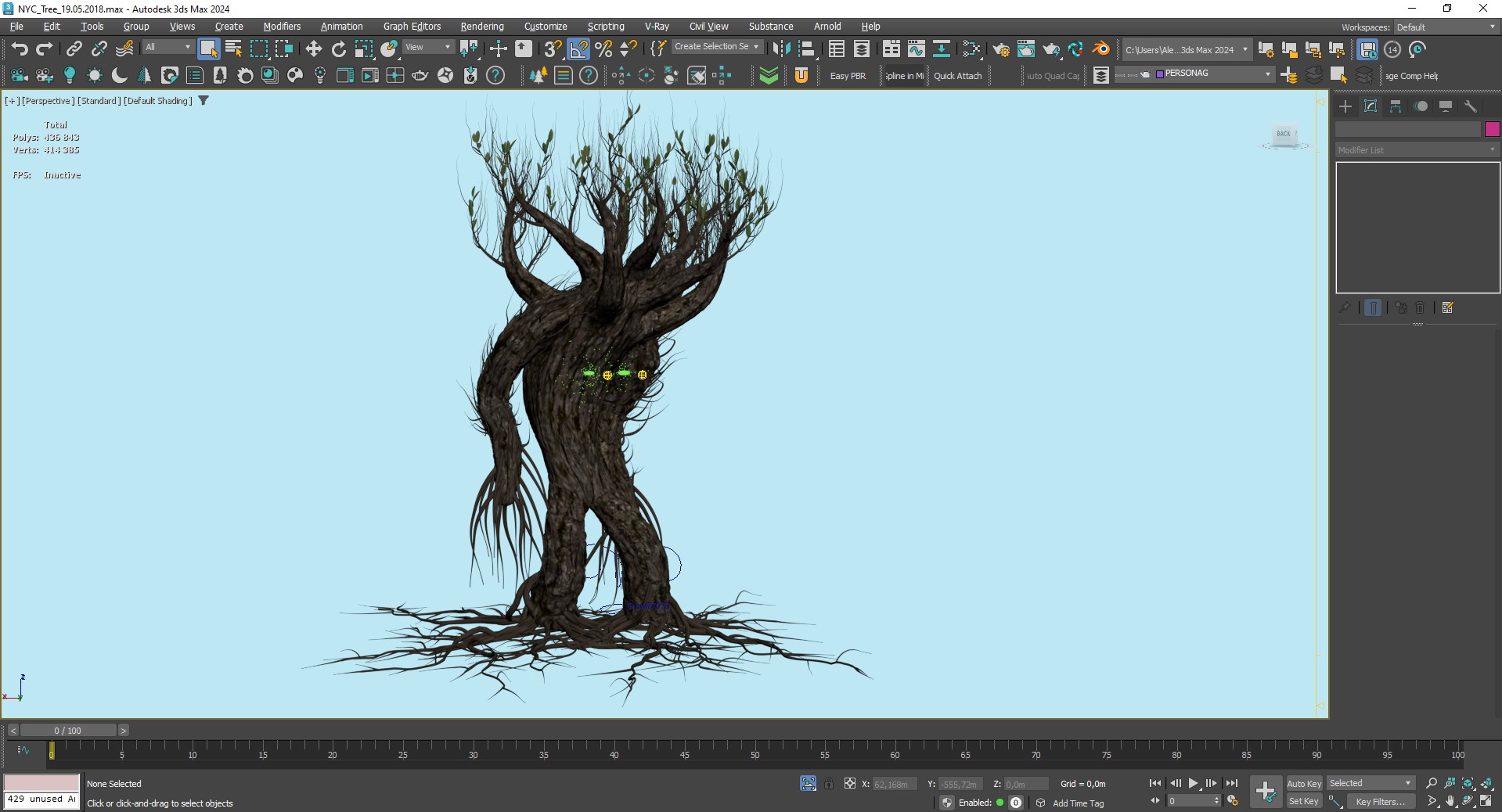Toggle the selection lock padlock
Screen dimensions: 1502x812
point(829,783)
